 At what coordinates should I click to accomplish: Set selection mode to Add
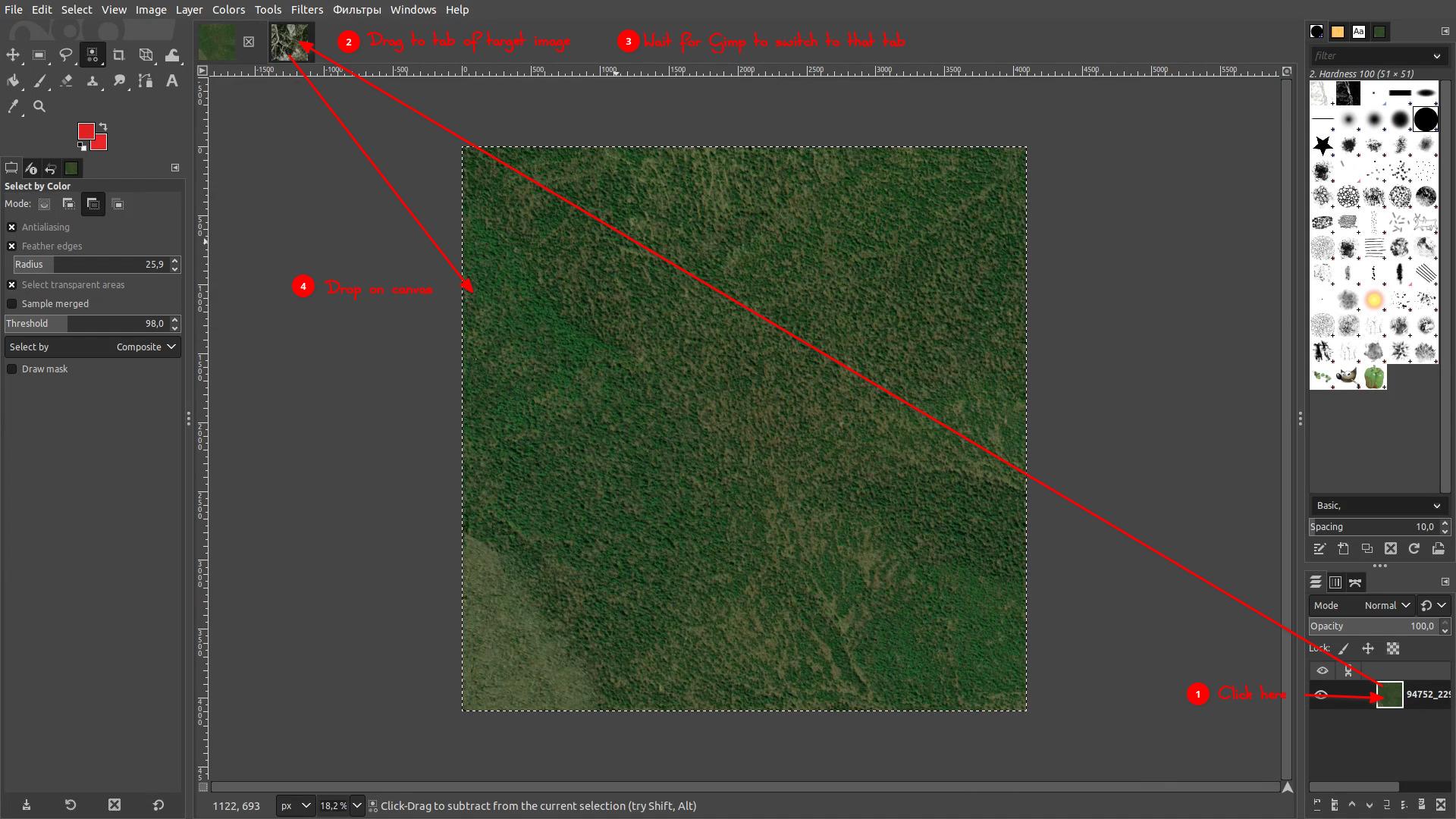68,204
